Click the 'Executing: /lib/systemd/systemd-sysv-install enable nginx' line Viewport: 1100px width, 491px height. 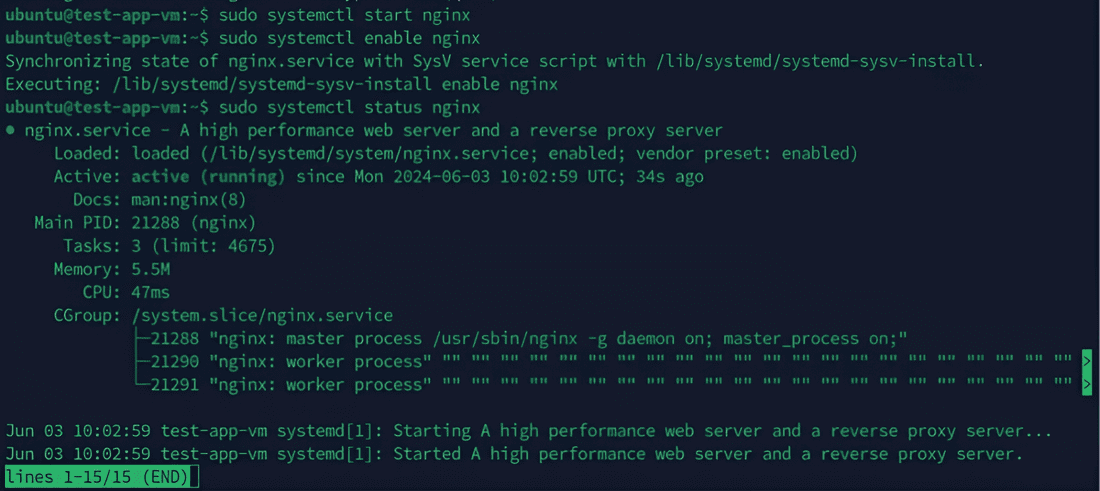pos(281,84)
